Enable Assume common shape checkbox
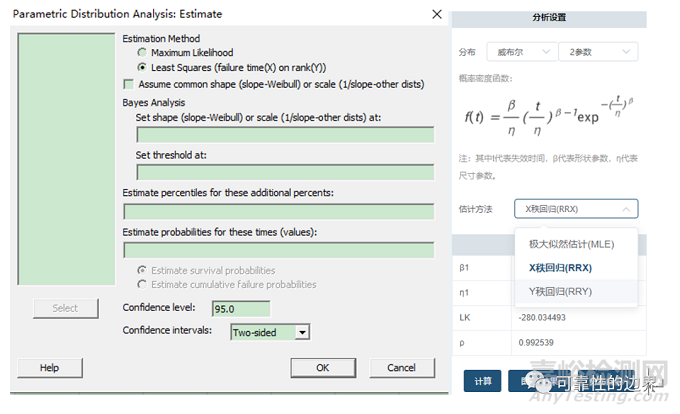680x414 pixels. pyautogui.click(x=128, y=85)
